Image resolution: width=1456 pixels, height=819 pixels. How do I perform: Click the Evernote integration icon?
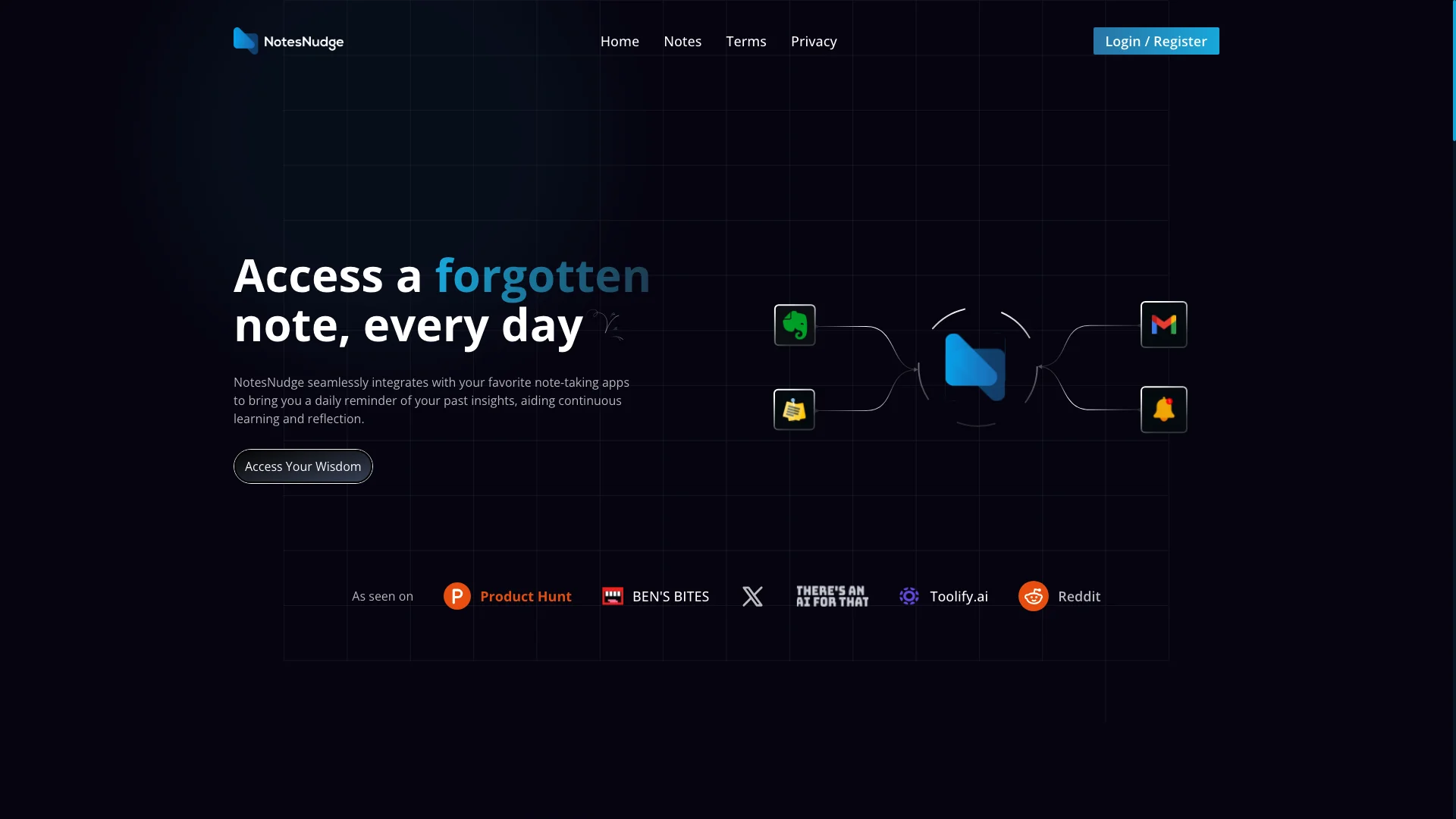[794, 324]
